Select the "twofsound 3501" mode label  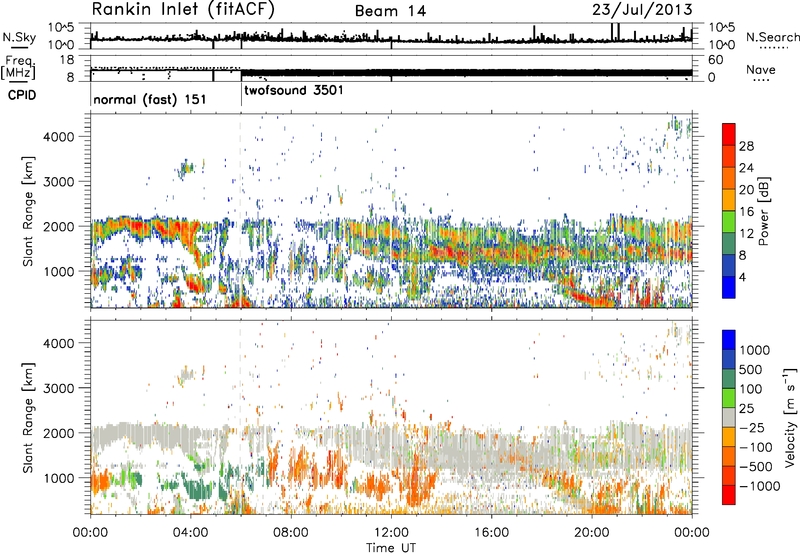[294, 91]
